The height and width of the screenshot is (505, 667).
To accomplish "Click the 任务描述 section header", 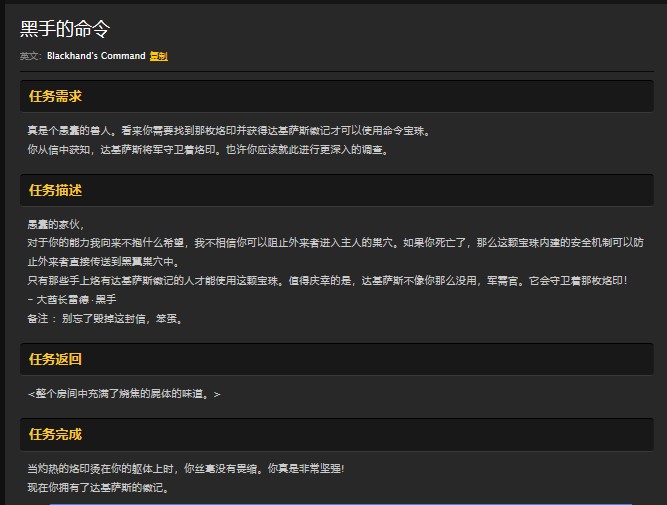I will coord(56,190).
